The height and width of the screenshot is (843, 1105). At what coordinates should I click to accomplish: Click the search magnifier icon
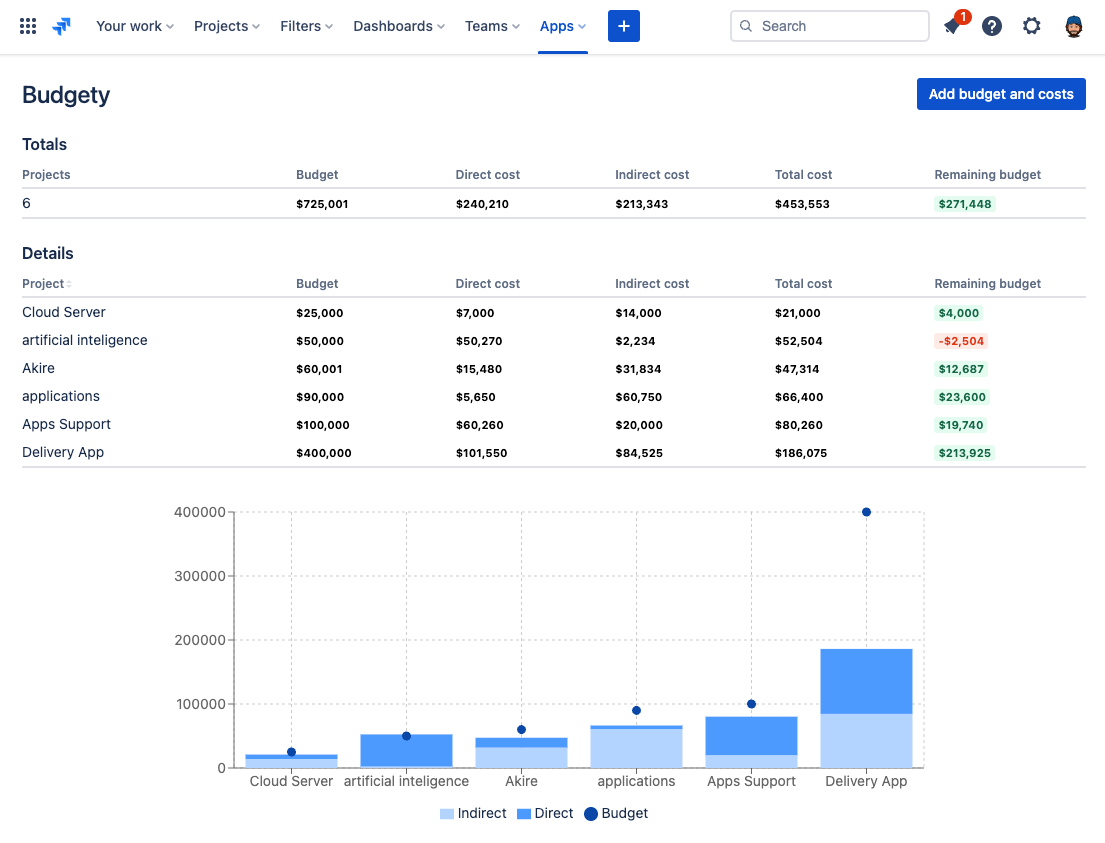click(746, 26)
